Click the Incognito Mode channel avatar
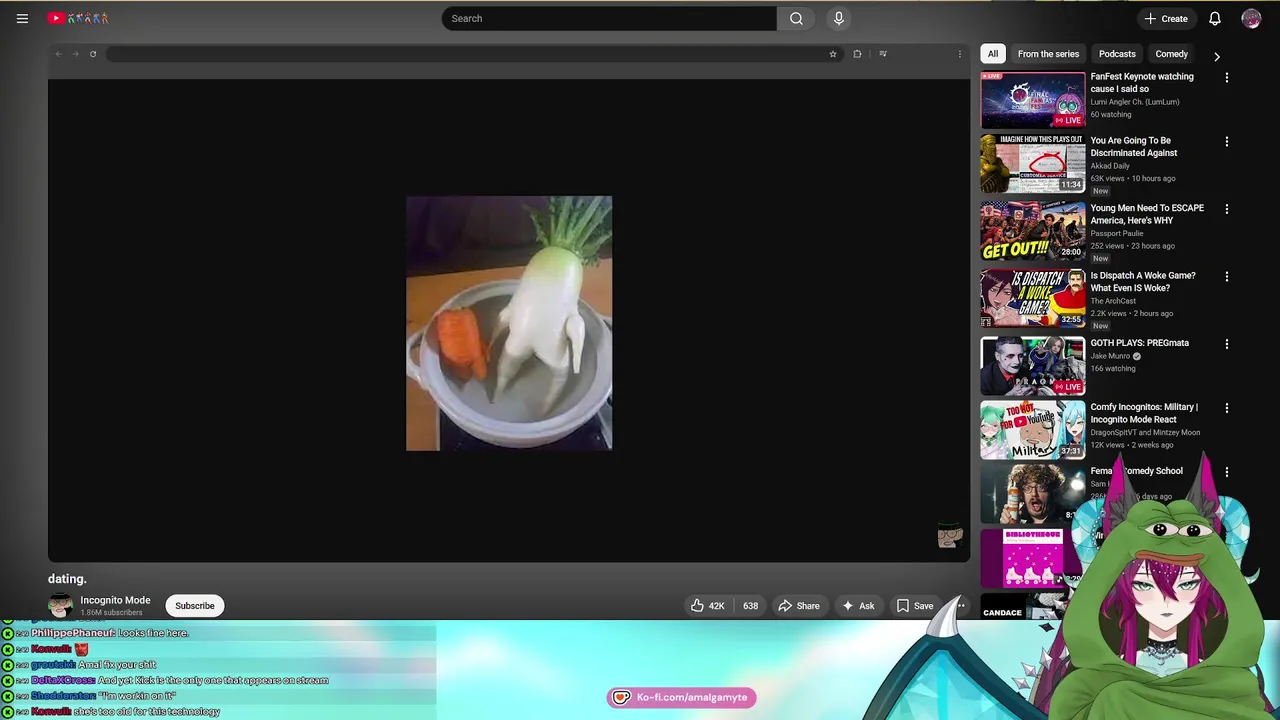Screen dimensions: 1280x720 click(x=60, y=605)
